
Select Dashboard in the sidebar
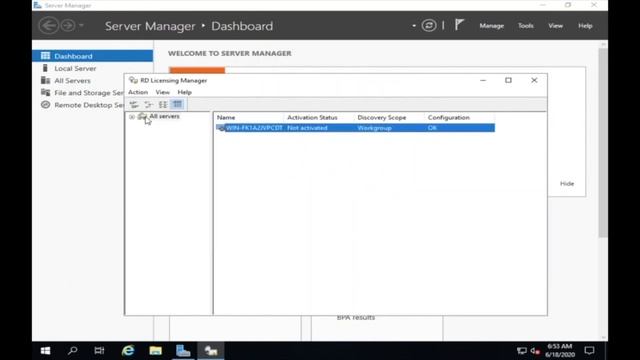click(93, 56)
